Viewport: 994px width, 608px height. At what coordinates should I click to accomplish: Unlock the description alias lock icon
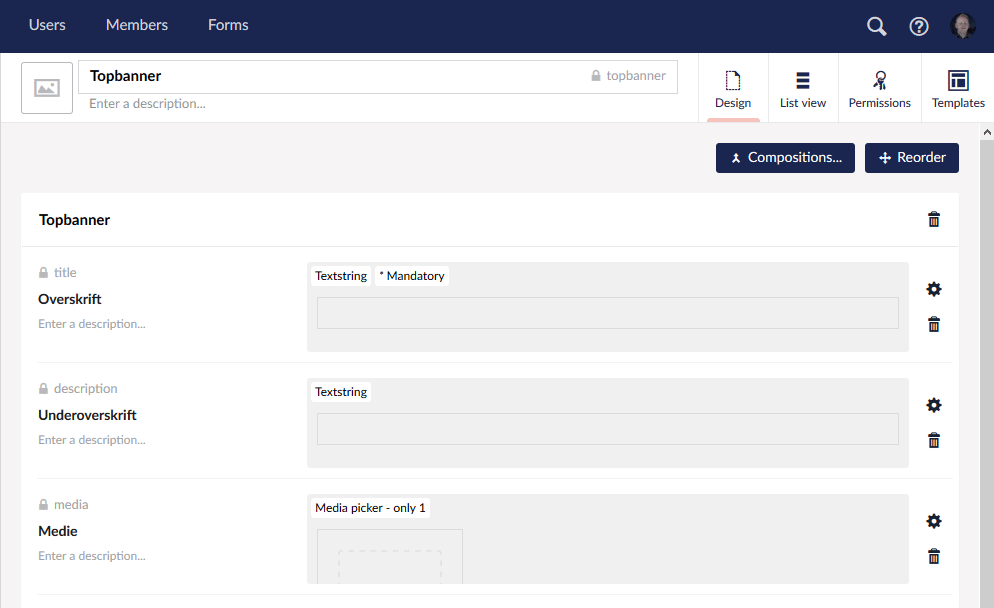coord(43,389)
